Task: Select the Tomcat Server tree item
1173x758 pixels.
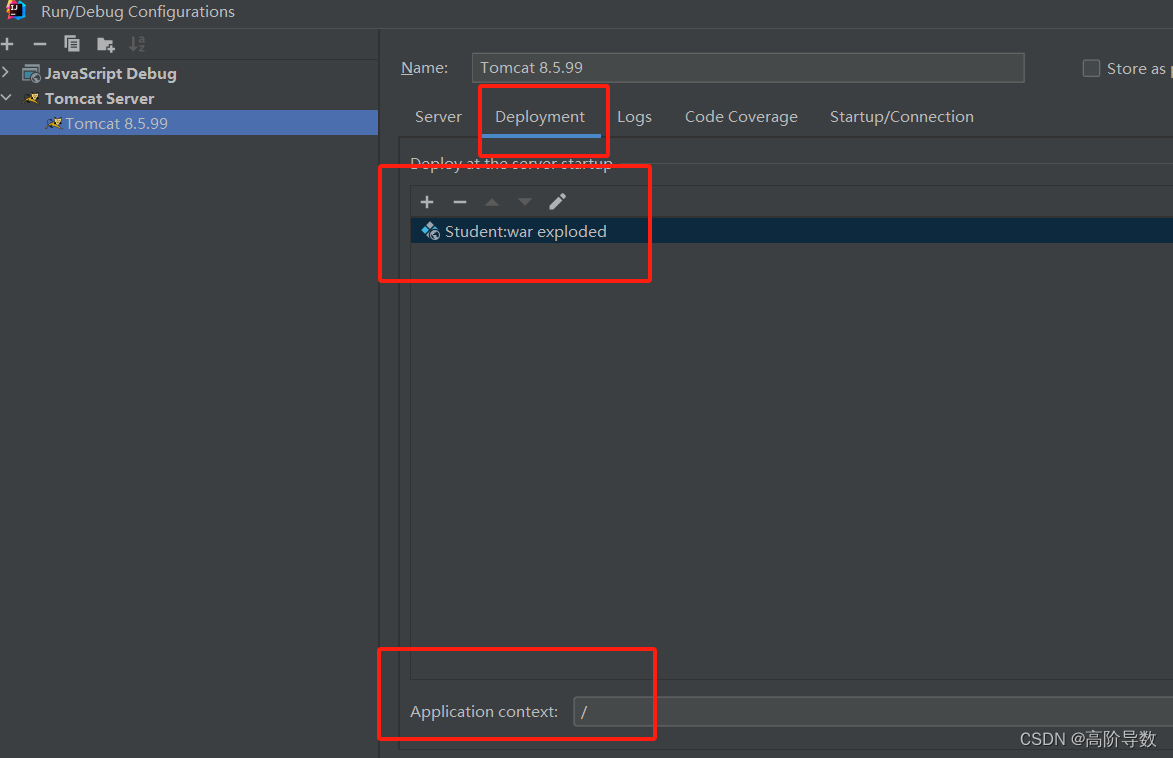Action: pos(99,98)
